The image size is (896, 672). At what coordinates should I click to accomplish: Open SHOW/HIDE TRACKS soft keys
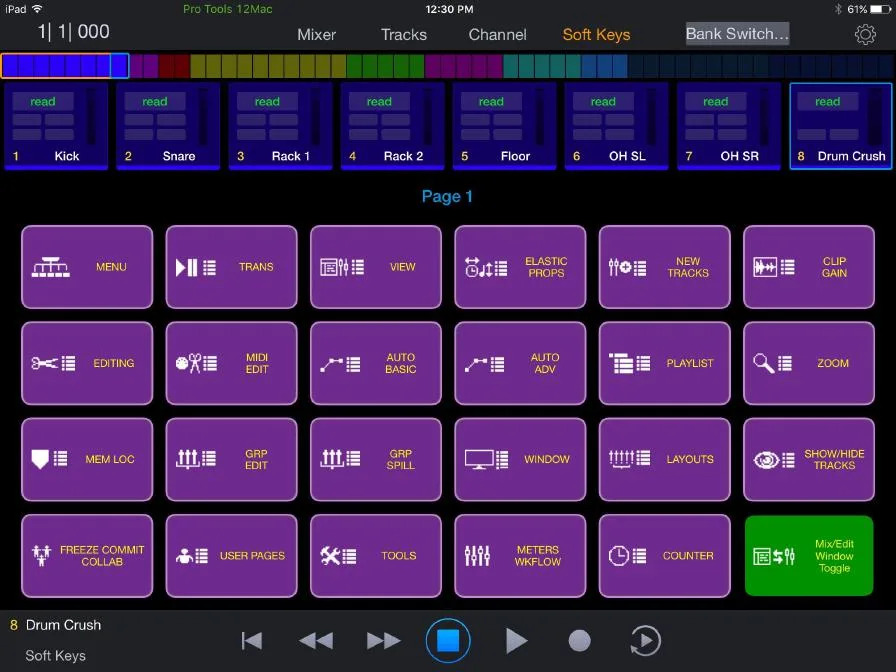[x=809, y=459]
